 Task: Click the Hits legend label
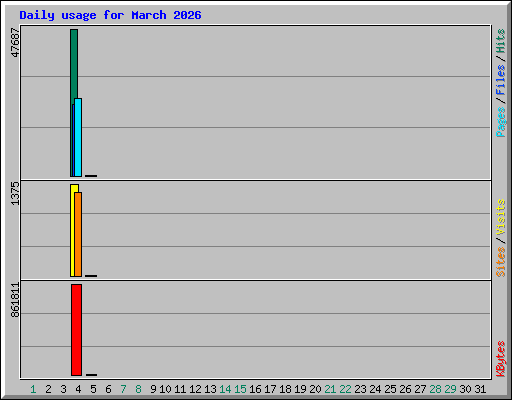(500, 41)
